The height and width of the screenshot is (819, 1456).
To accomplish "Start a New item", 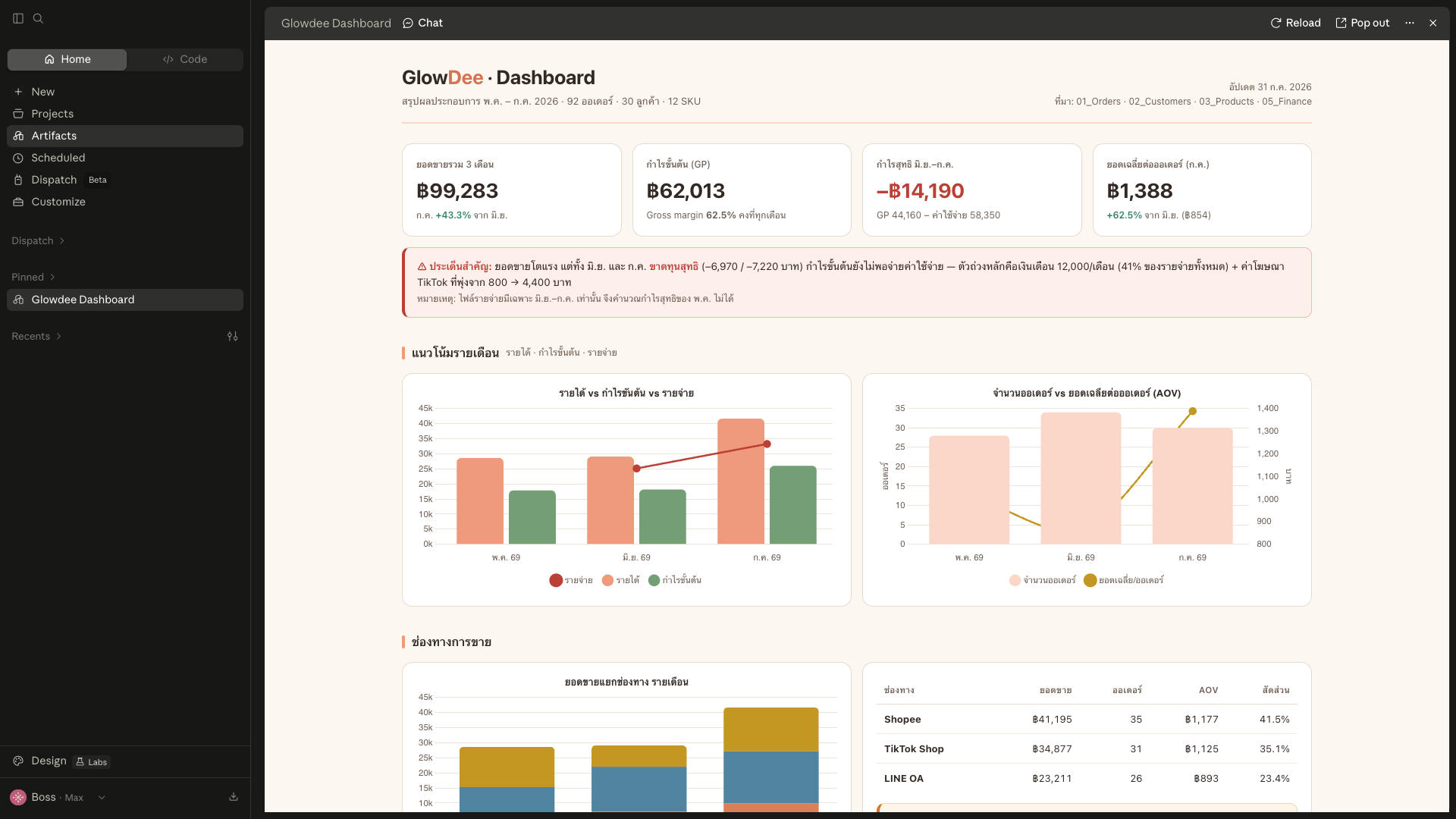I will [125, 92].
